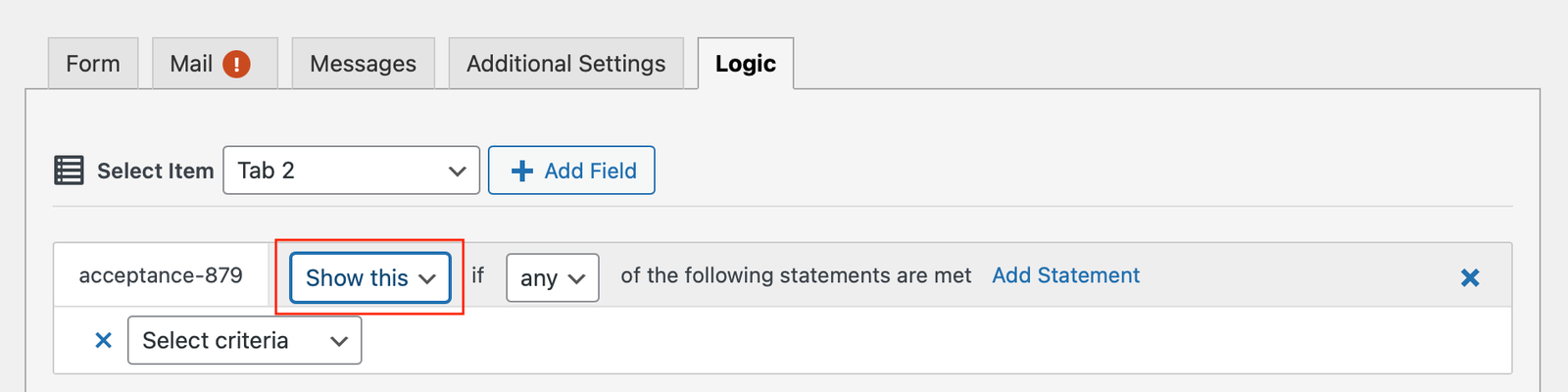The width and height of the screenshot is (1568, 392).
Task: Delete the acceptance-879 rule with right X
Action: [x=1469, y=277]
